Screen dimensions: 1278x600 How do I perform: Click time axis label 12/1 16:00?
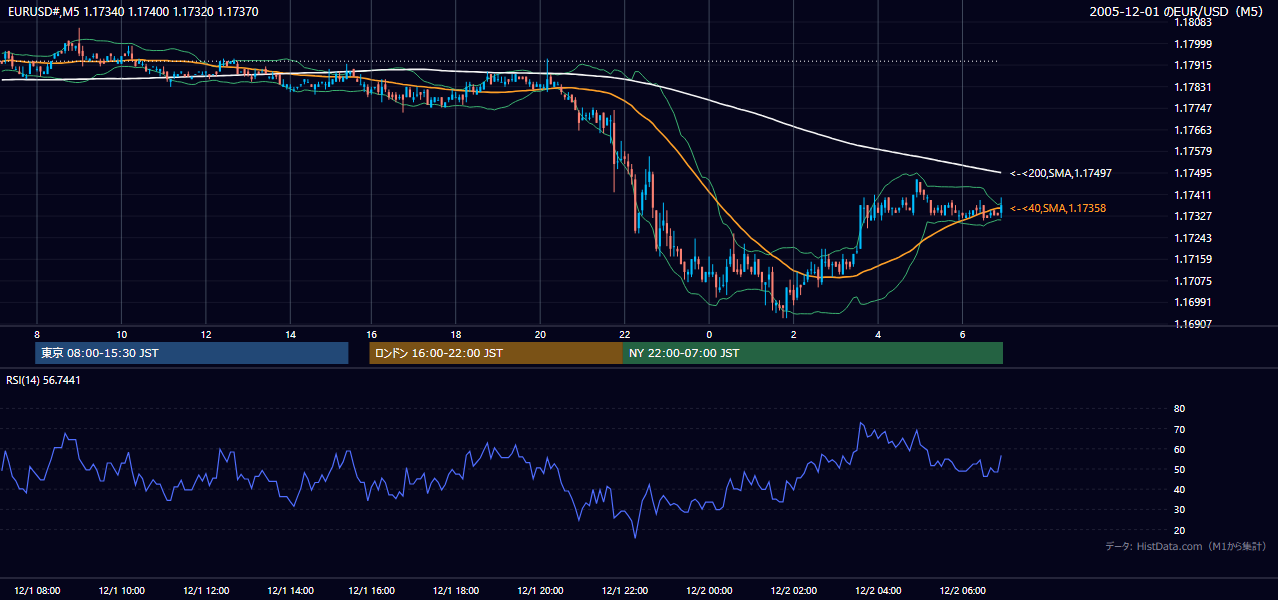[371, 590]
